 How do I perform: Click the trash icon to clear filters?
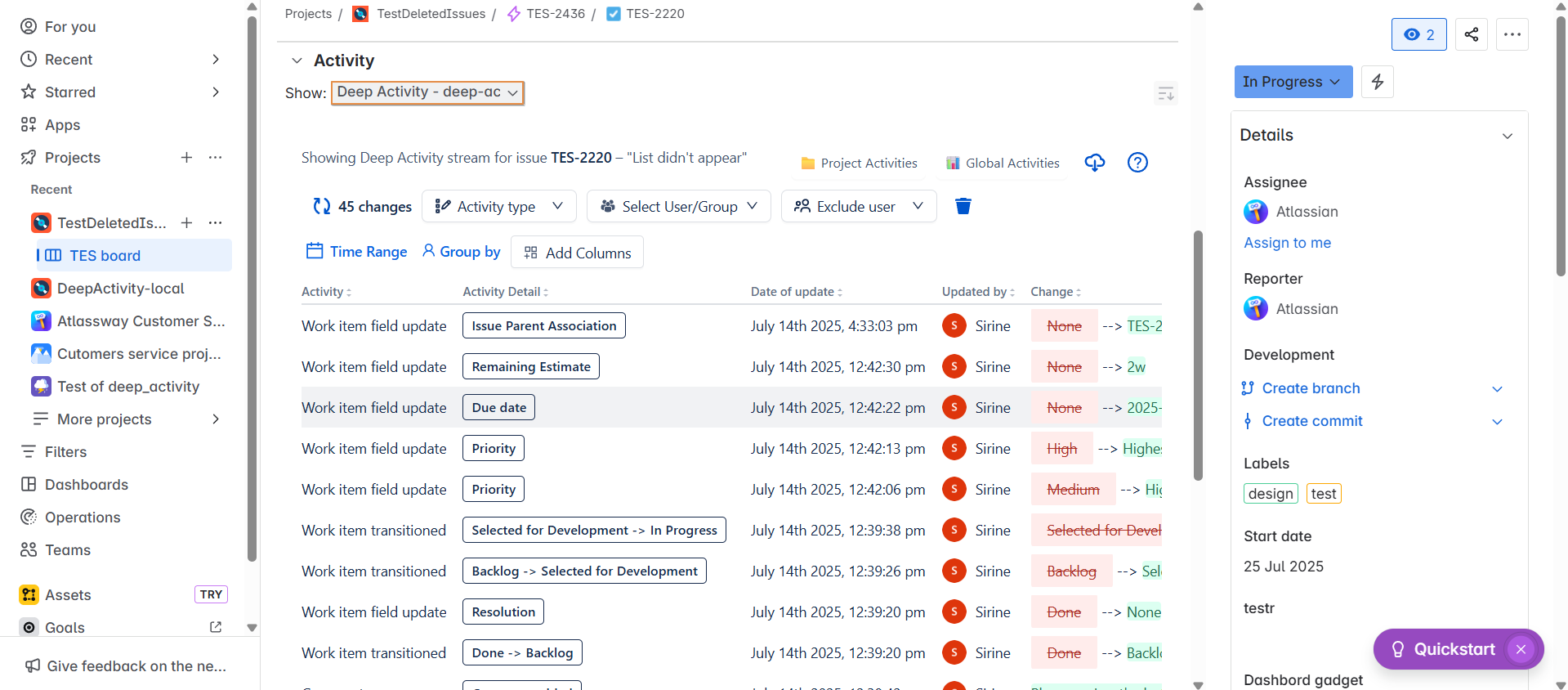963,206
